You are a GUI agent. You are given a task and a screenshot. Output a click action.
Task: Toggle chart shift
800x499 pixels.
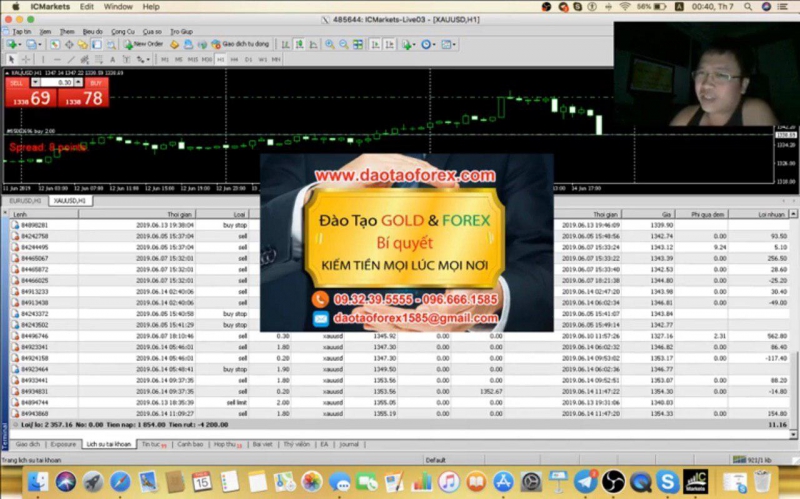click(x=389, y=44)
